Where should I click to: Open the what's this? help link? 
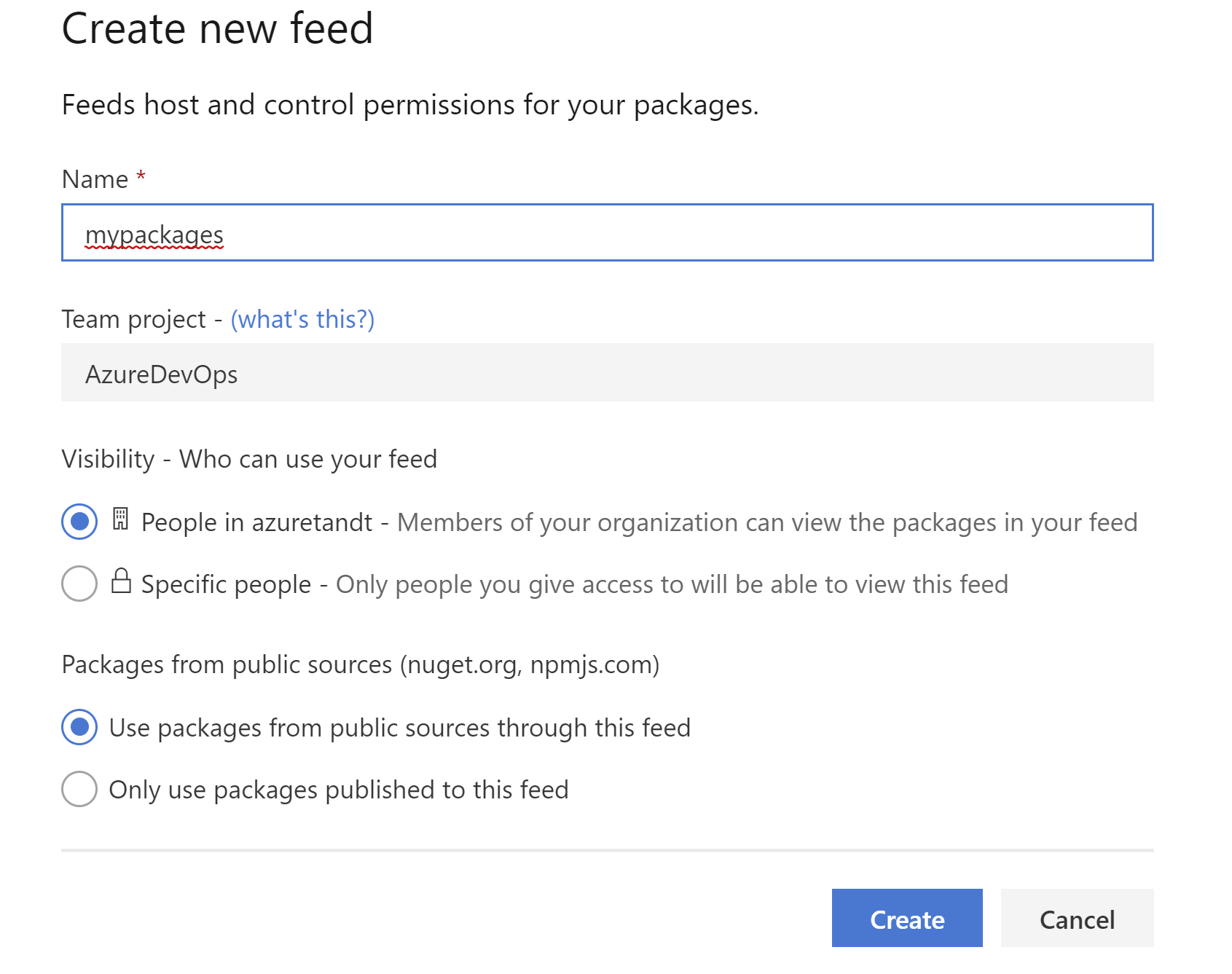303,319
